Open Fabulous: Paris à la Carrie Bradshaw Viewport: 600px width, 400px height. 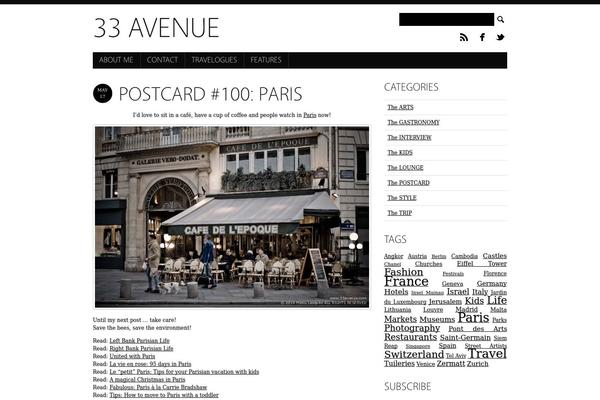coord(158,387)
